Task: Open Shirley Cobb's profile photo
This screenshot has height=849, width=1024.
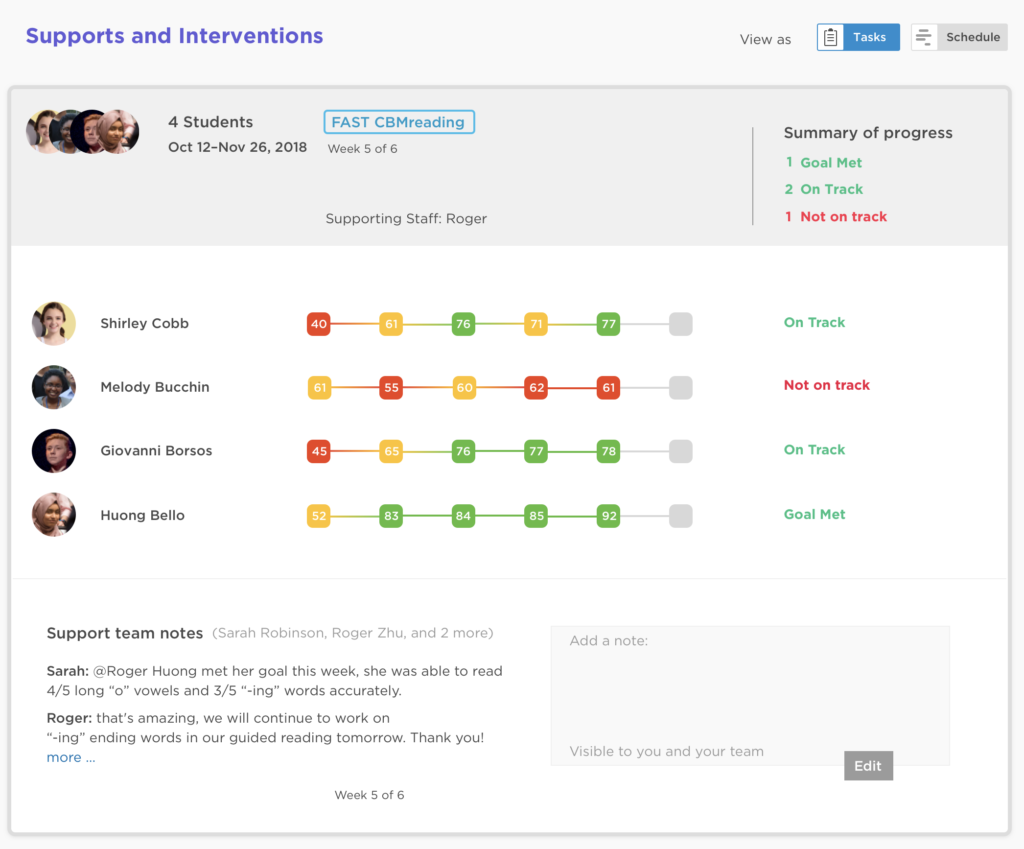Action: coord(54,323)
